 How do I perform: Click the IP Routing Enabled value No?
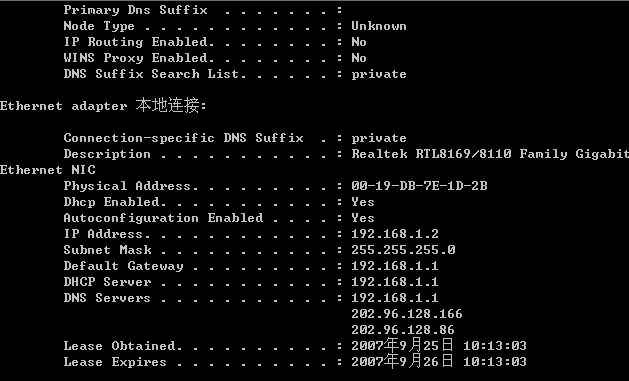coord(359,42)
